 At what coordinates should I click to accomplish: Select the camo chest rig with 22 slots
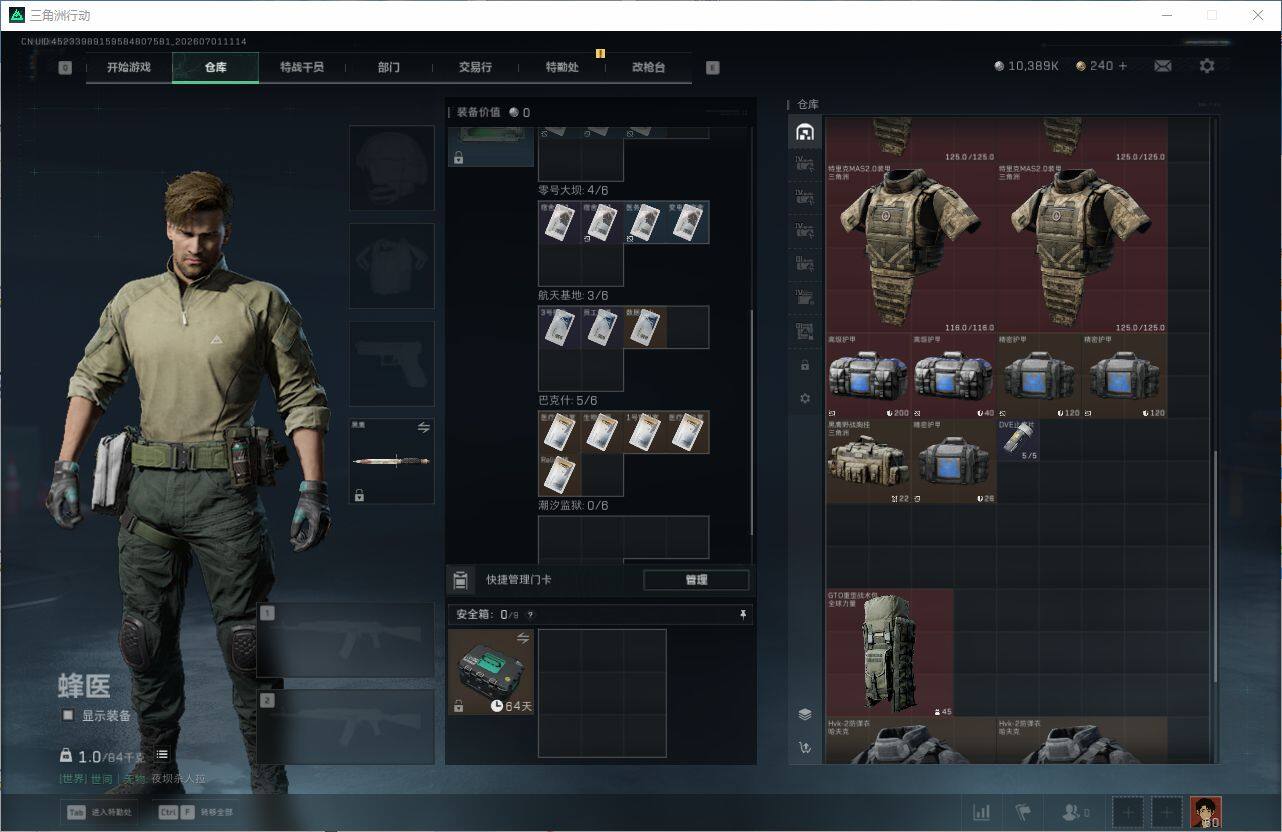[x=868, y=461]
